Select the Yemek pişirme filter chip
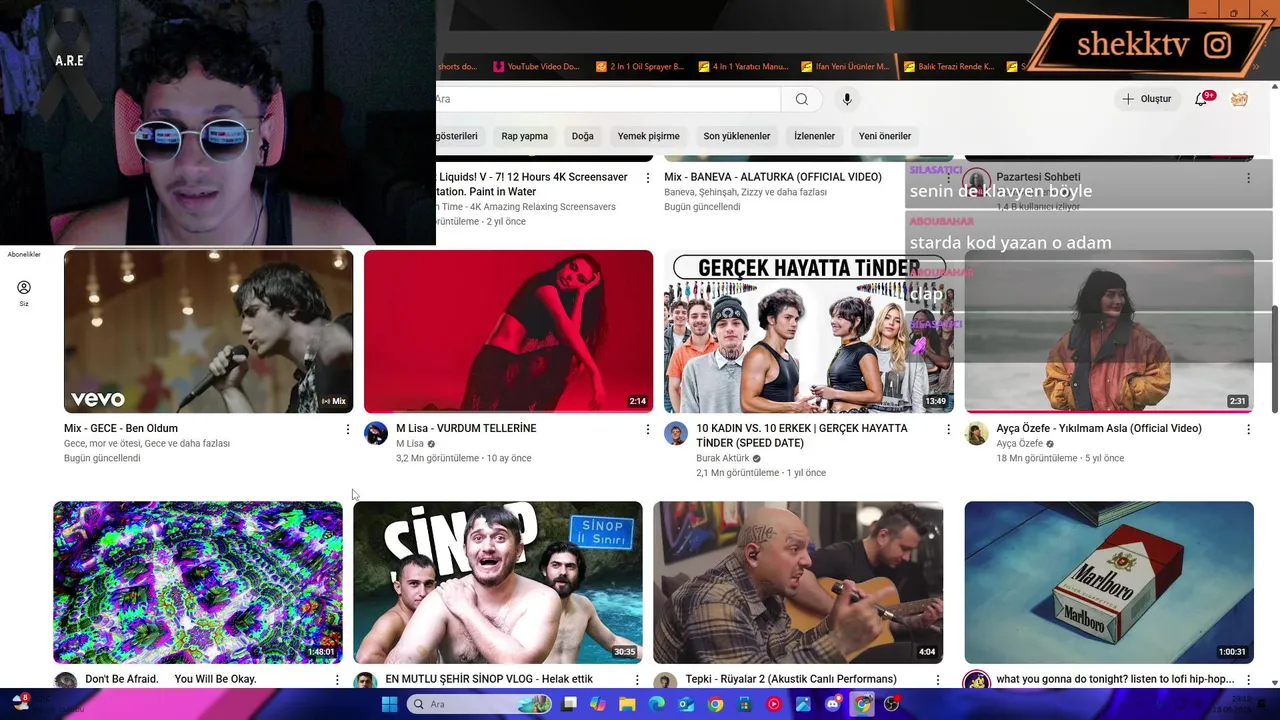This screenshot has width=1280, height=720. click(648, 136)
